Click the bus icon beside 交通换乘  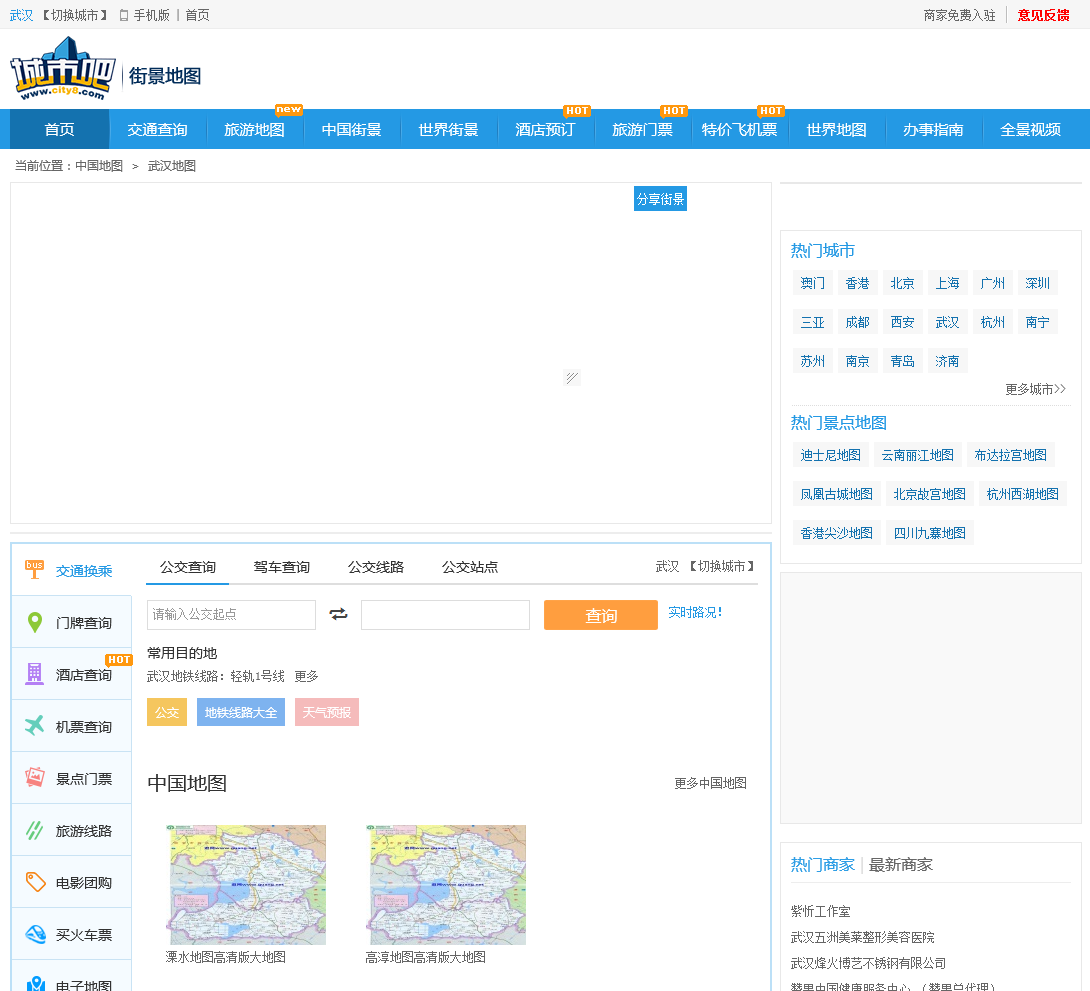(34, 569)
